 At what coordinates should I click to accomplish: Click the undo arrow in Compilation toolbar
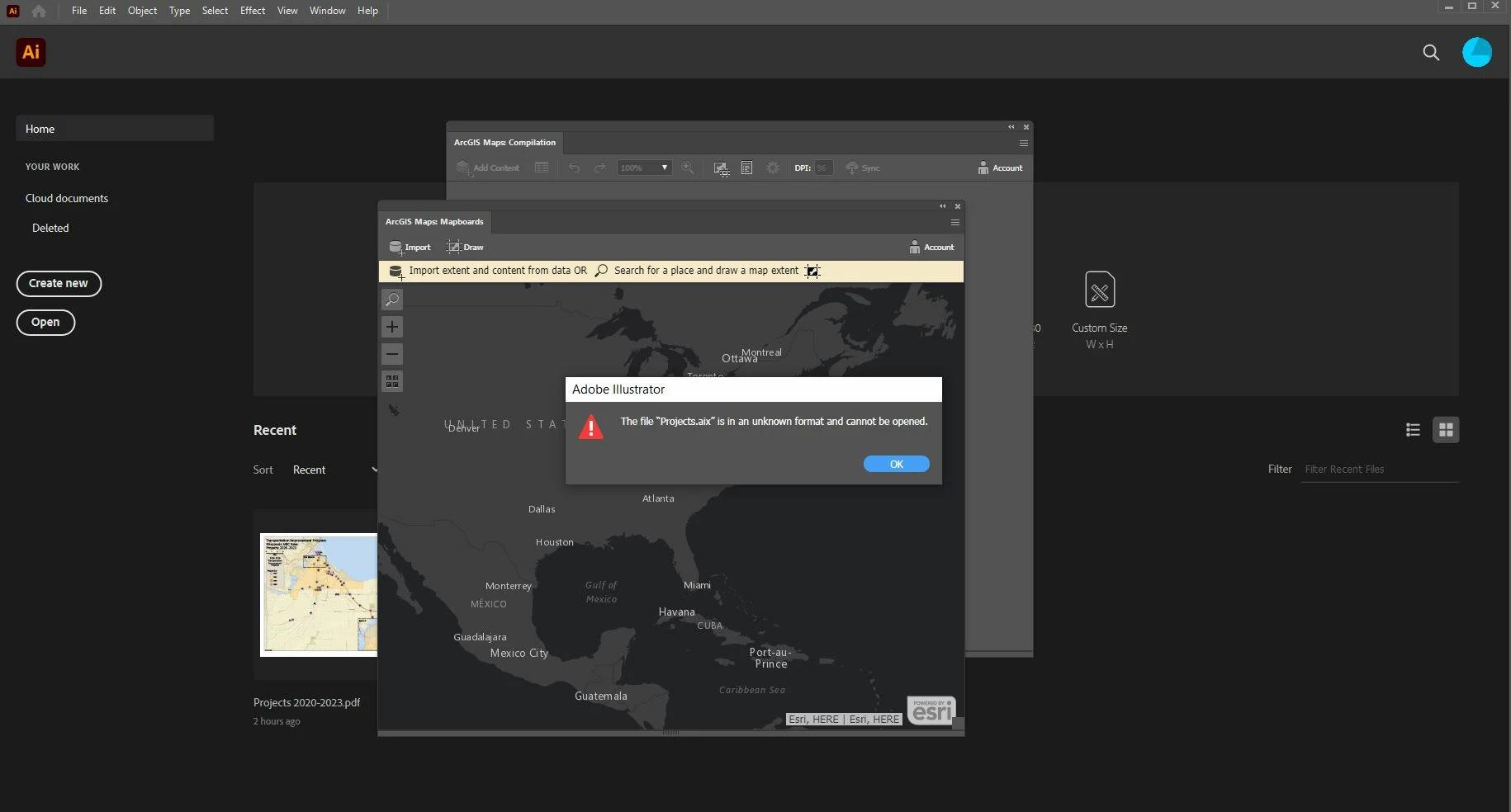pyautogui.click(x=574, y=168)
